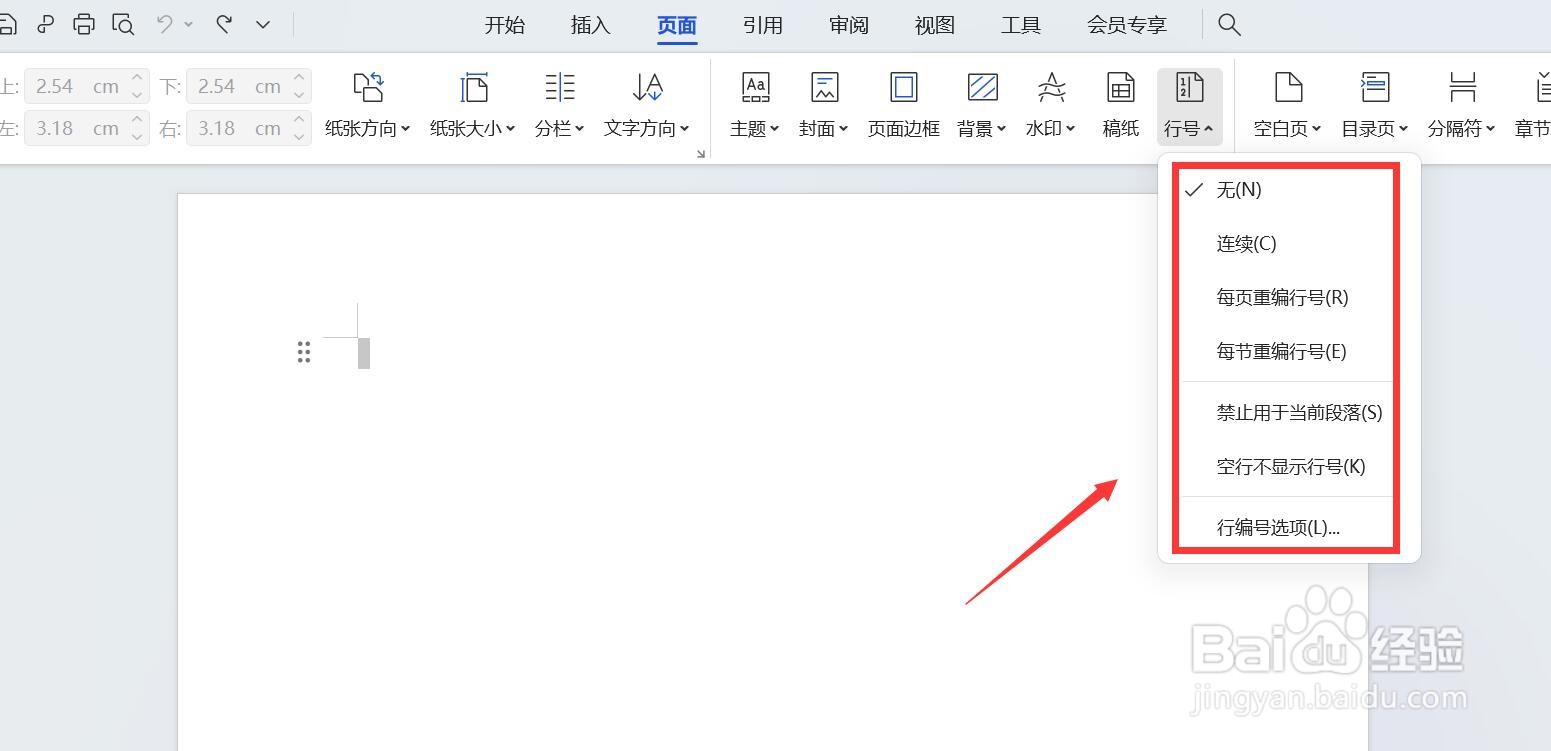Click the printer icon in quick access toolbar
Viewport: 1551px width, 751px height.
pyautogui.click(x=83, y=24)
